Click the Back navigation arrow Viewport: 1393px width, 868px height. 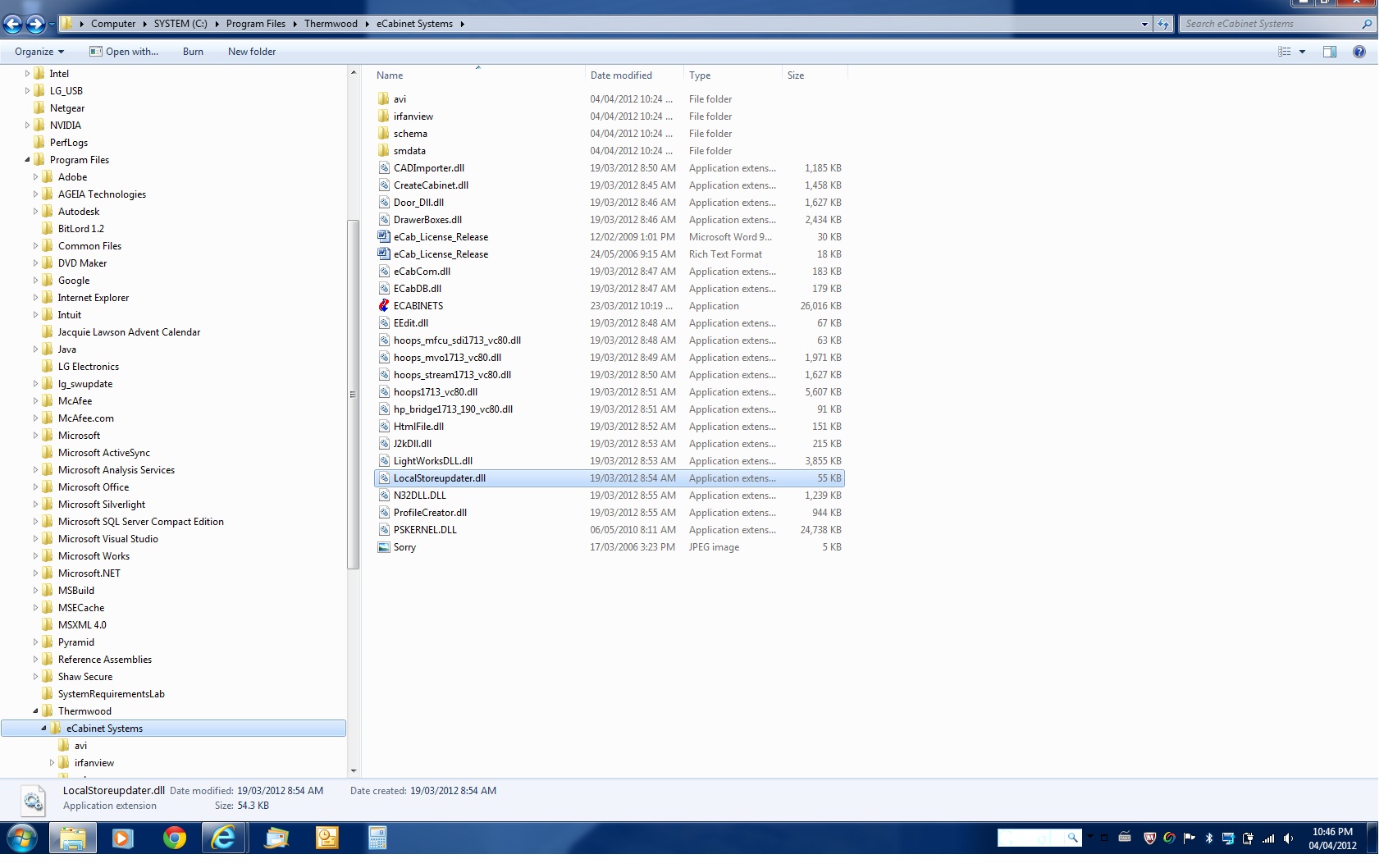tap(13, 25)
